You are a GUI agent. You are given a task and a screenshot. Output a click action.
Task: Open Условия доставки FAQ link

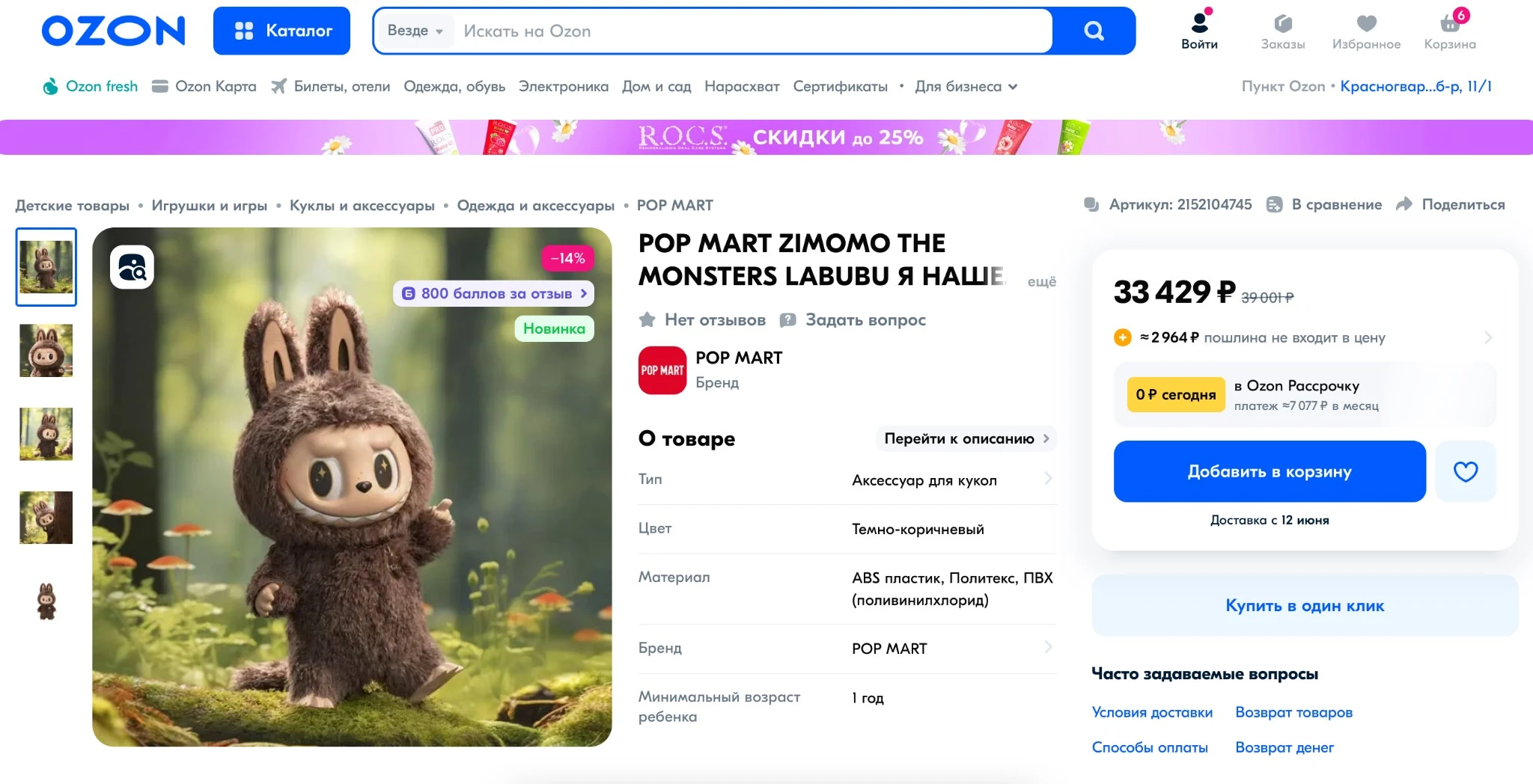point(1152,712)
